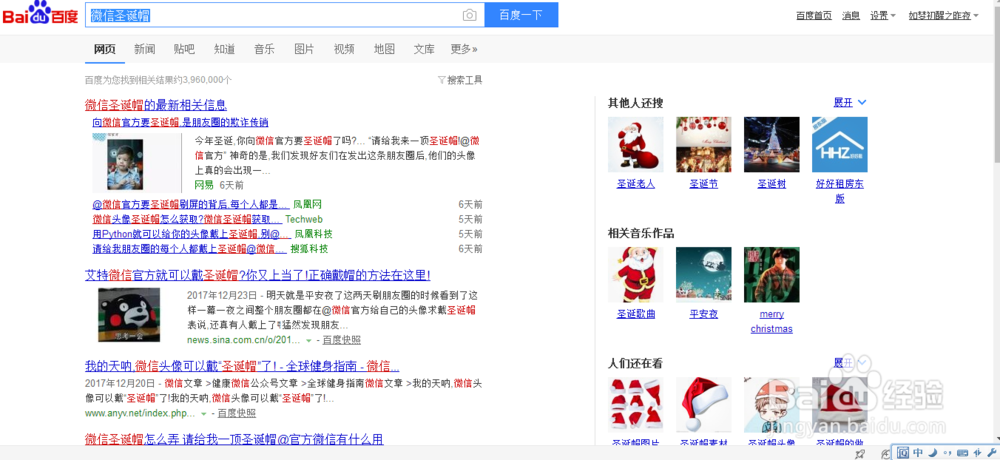This screenshot has width=1000, height=460.
Task: Open the 圣诞老人 label link
Action: click(636, 184)
